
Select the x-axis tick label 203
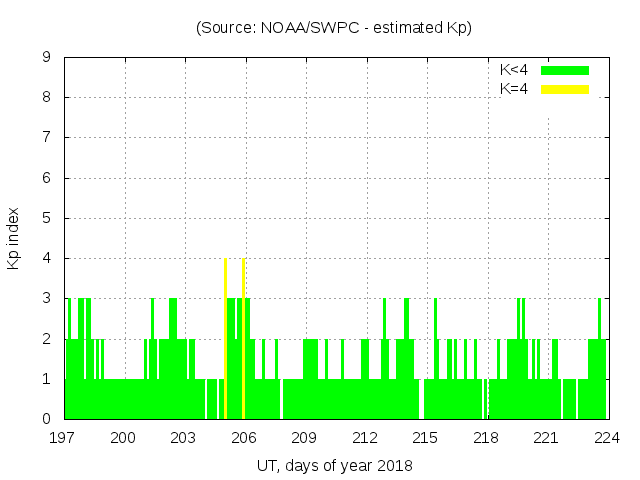tap(184, 437)
